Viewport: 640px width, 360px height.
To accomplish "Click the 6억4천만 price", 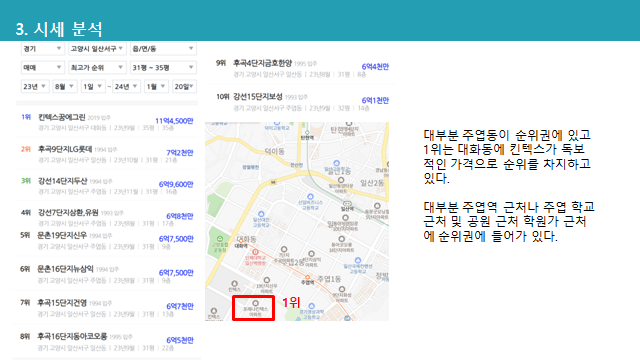I will click(375, 67).
